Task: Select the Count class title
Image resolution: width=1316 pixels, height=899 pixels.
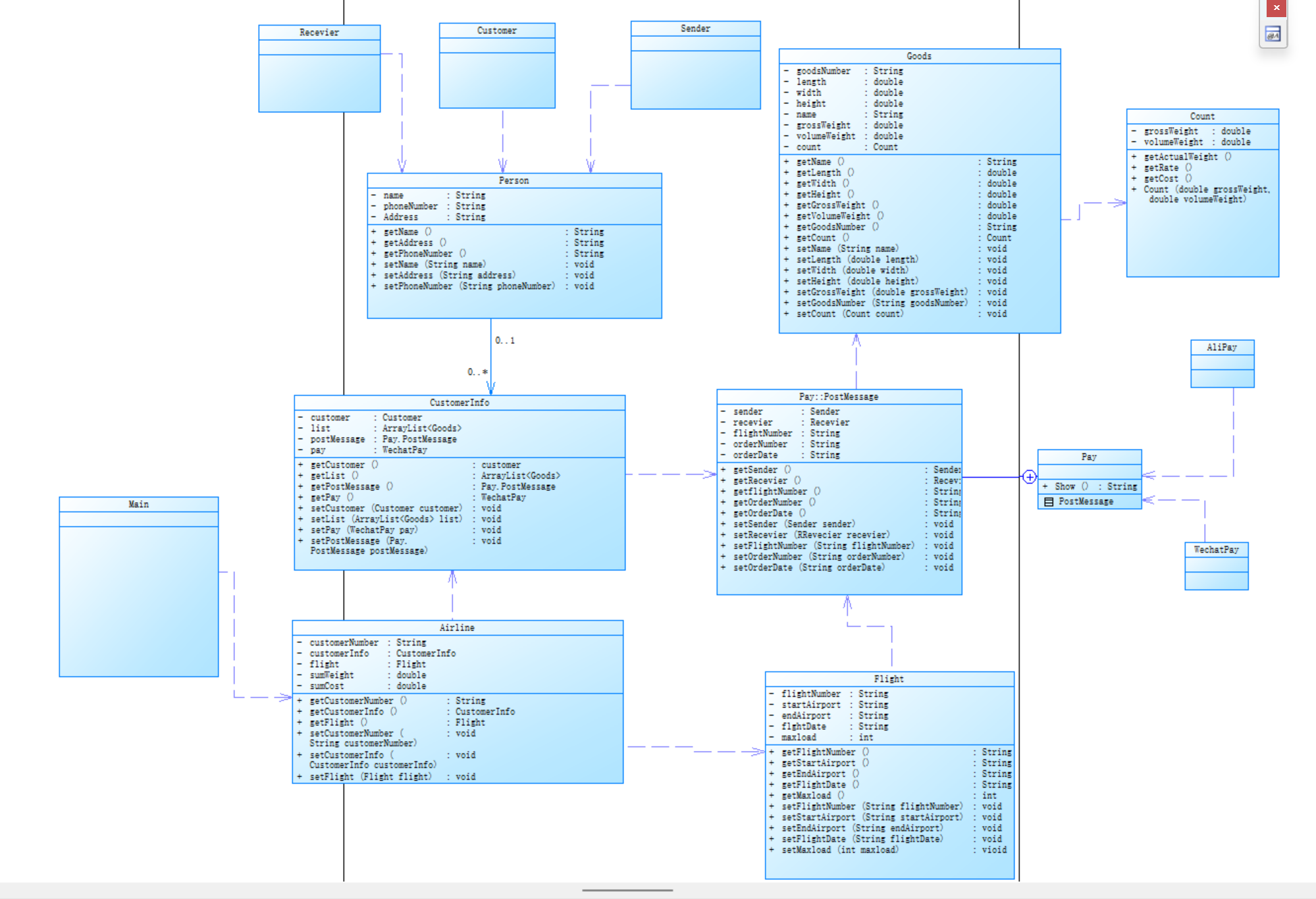Action: coord(1202,116)
